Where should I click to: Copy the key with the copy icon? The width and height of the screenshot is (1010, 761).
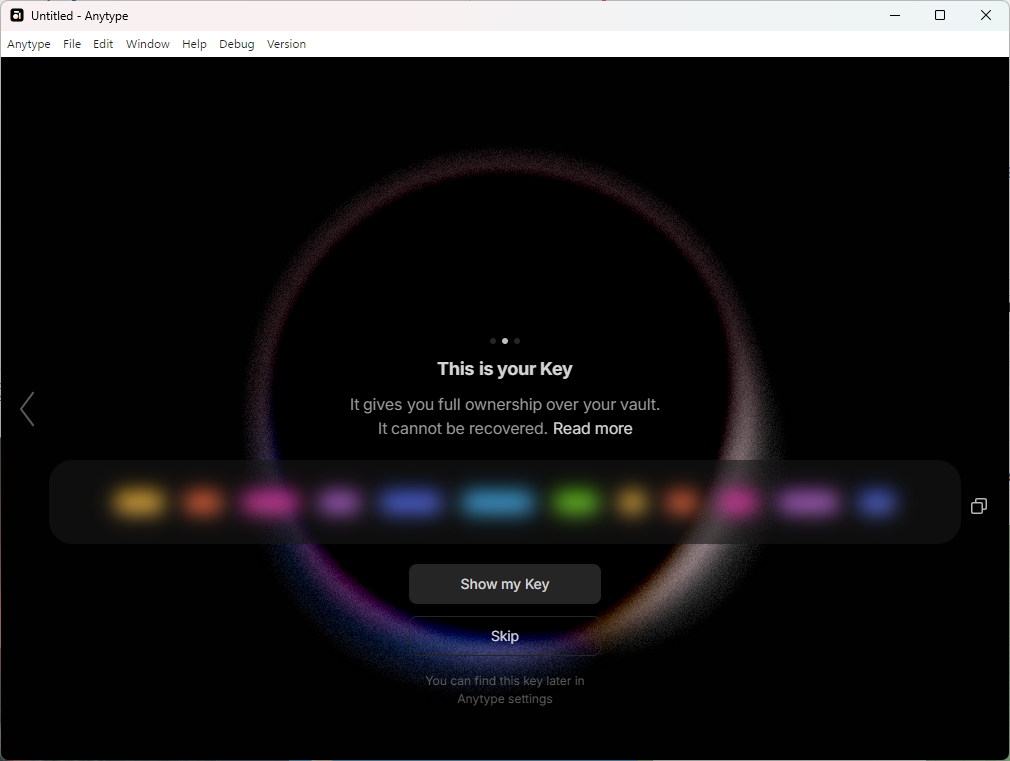(978, 506)
